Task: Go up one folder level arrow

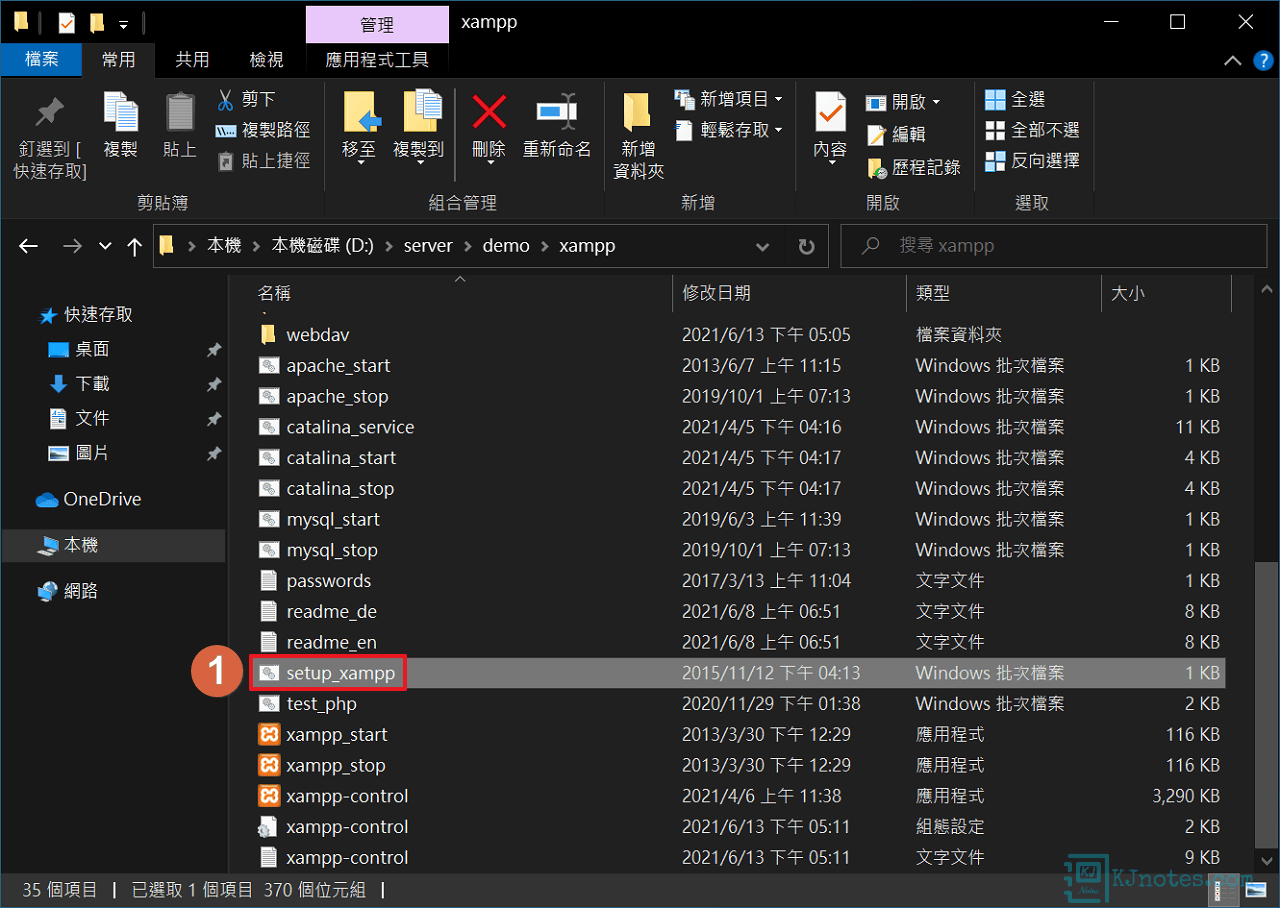Action: (135, 246)
